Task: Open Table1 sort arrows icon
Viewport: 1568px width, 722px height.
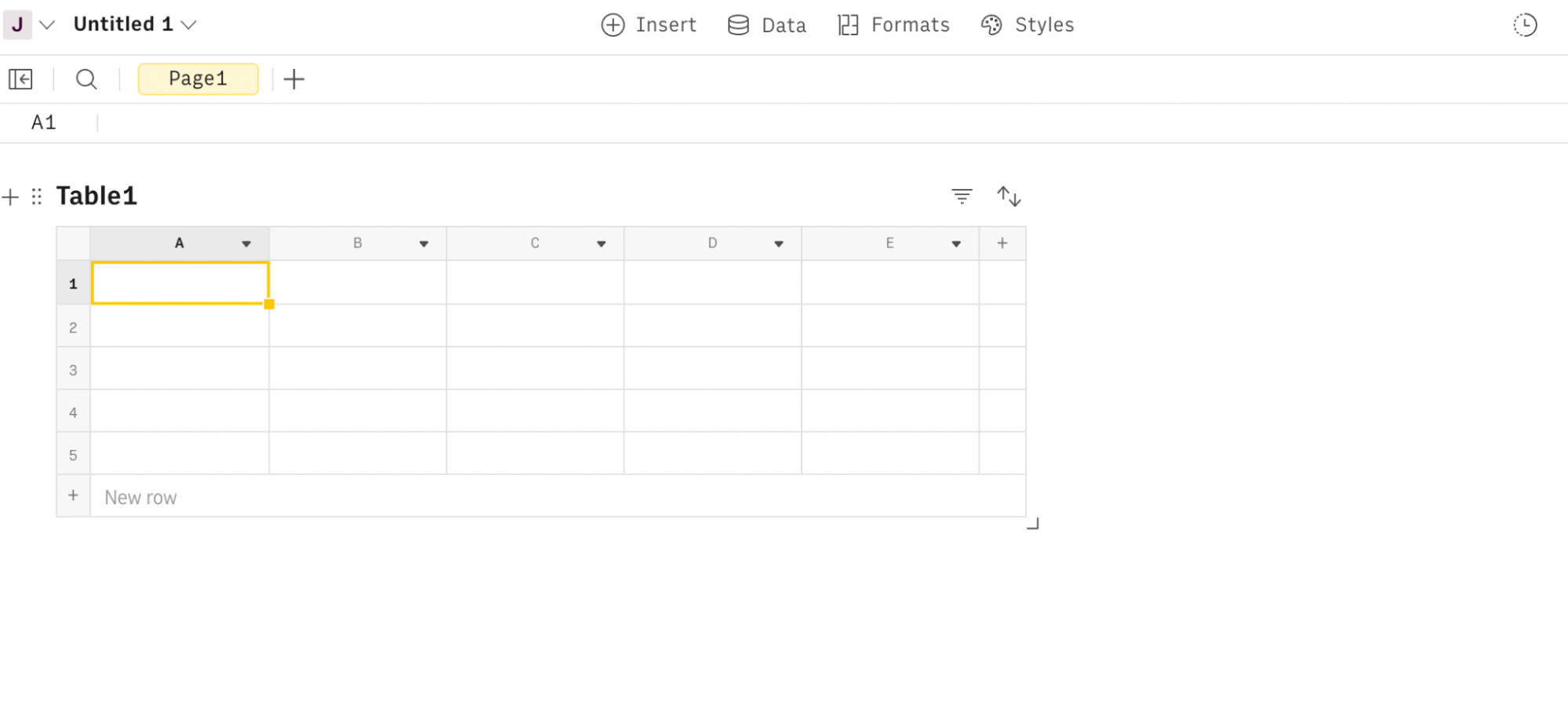Action: [x=1009, y=196]
